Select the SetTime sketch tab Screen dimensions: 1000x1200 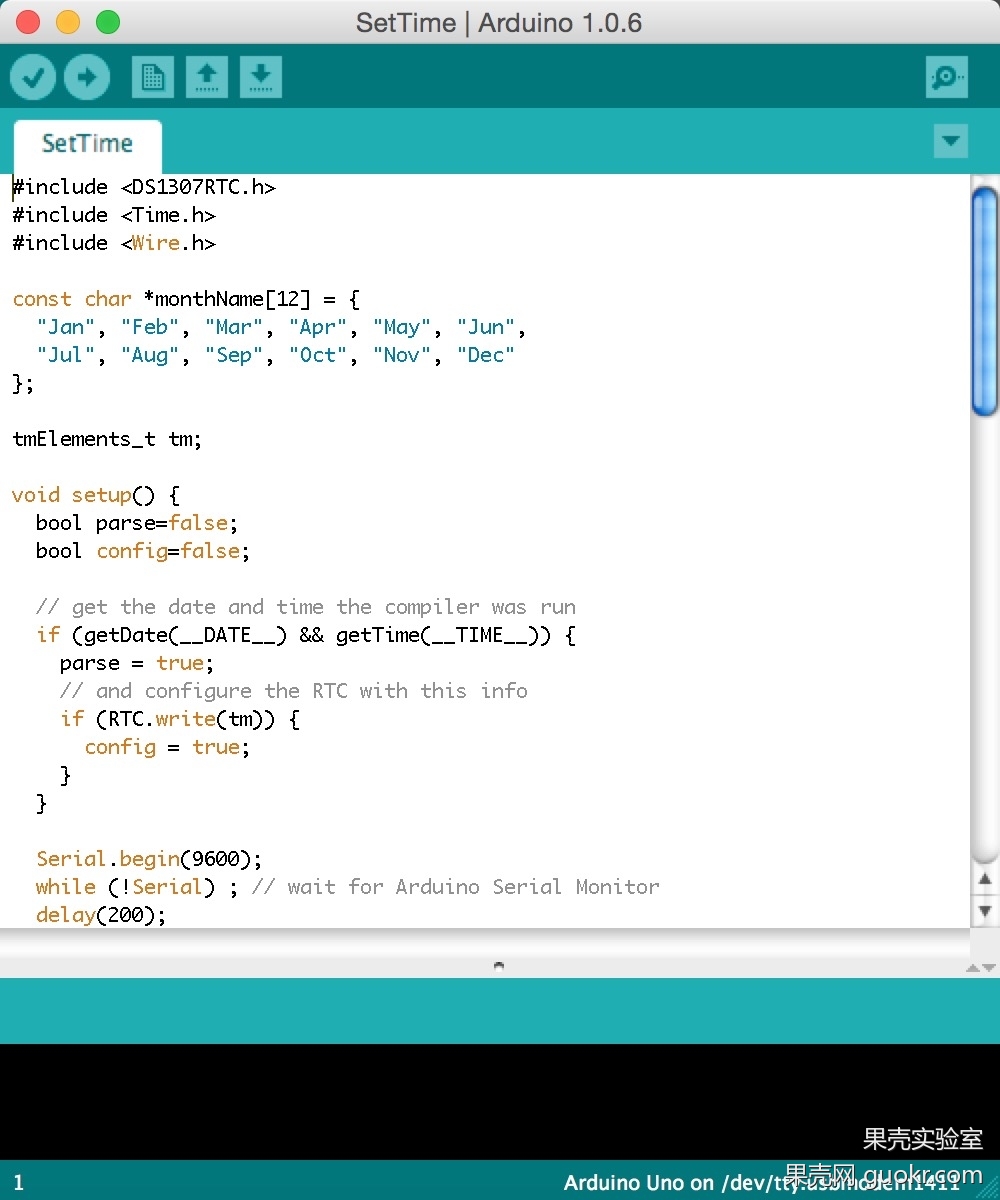[x=87, y=144]
